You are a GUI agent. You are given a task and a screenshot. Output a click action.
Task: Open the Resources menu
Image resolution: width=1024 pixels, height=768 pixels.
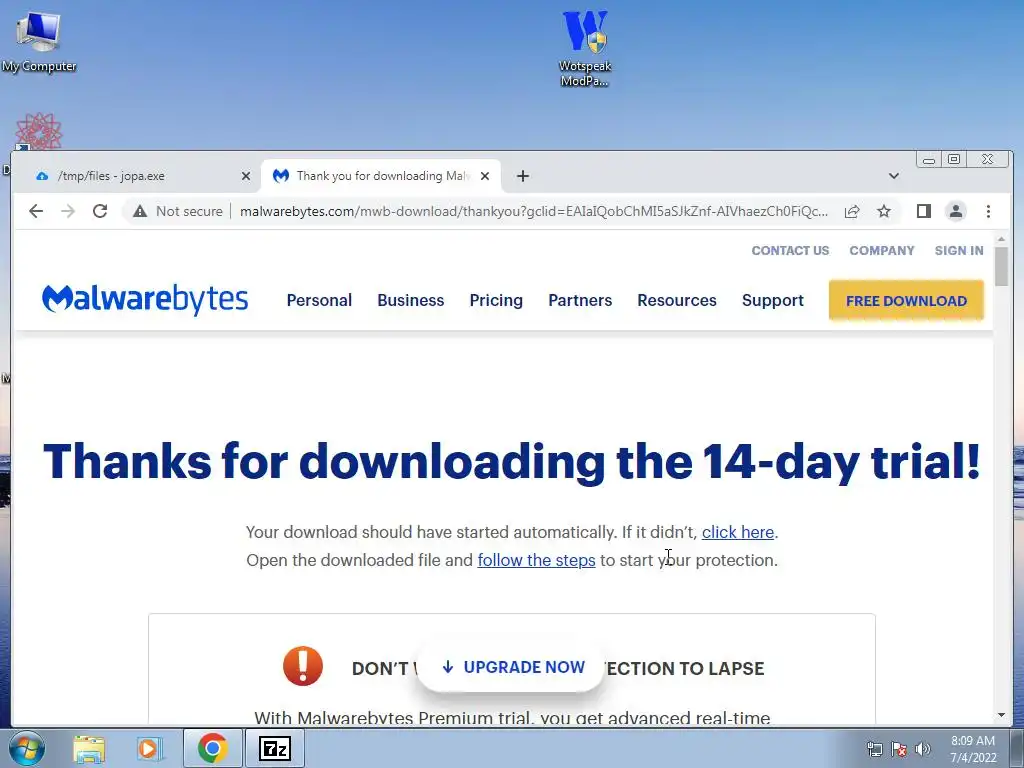(x=677, y=300)
